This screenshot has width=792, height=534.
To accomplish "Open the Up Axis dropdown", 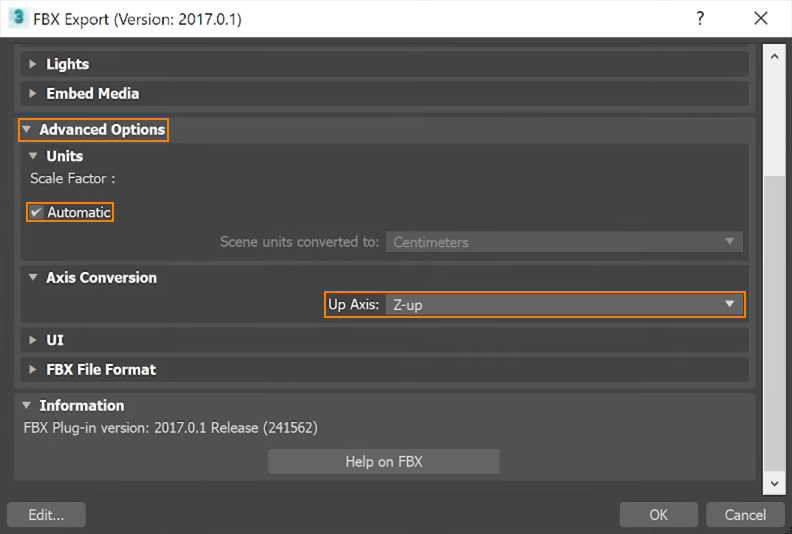I will [x=564, y=305].
